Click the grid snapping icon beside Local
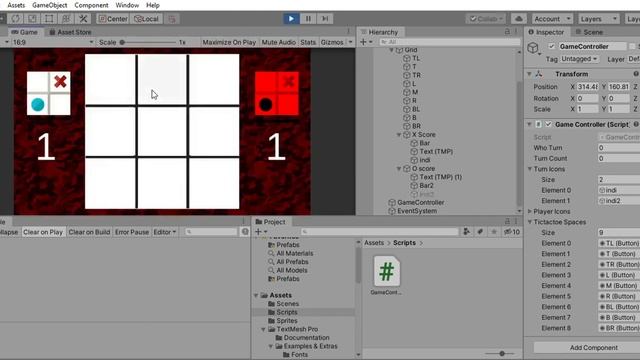 pos(172,19)
